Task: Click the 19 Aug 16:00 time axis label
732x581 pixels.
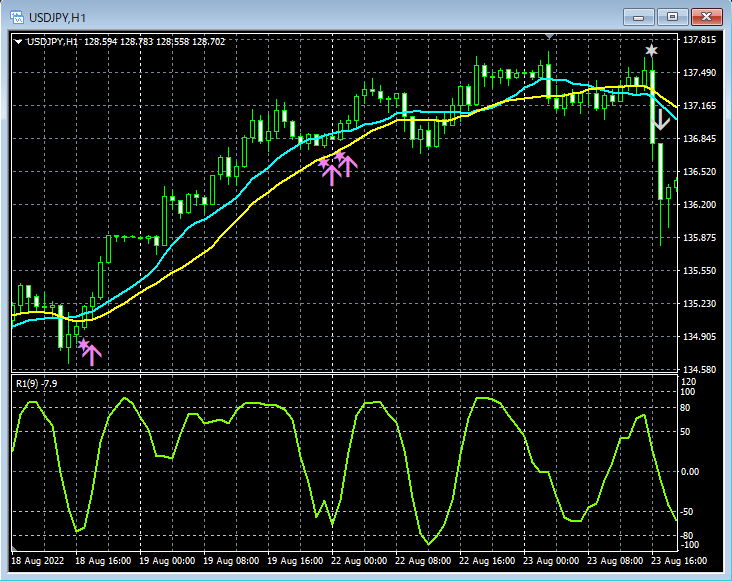Action: tap(295, 560)
